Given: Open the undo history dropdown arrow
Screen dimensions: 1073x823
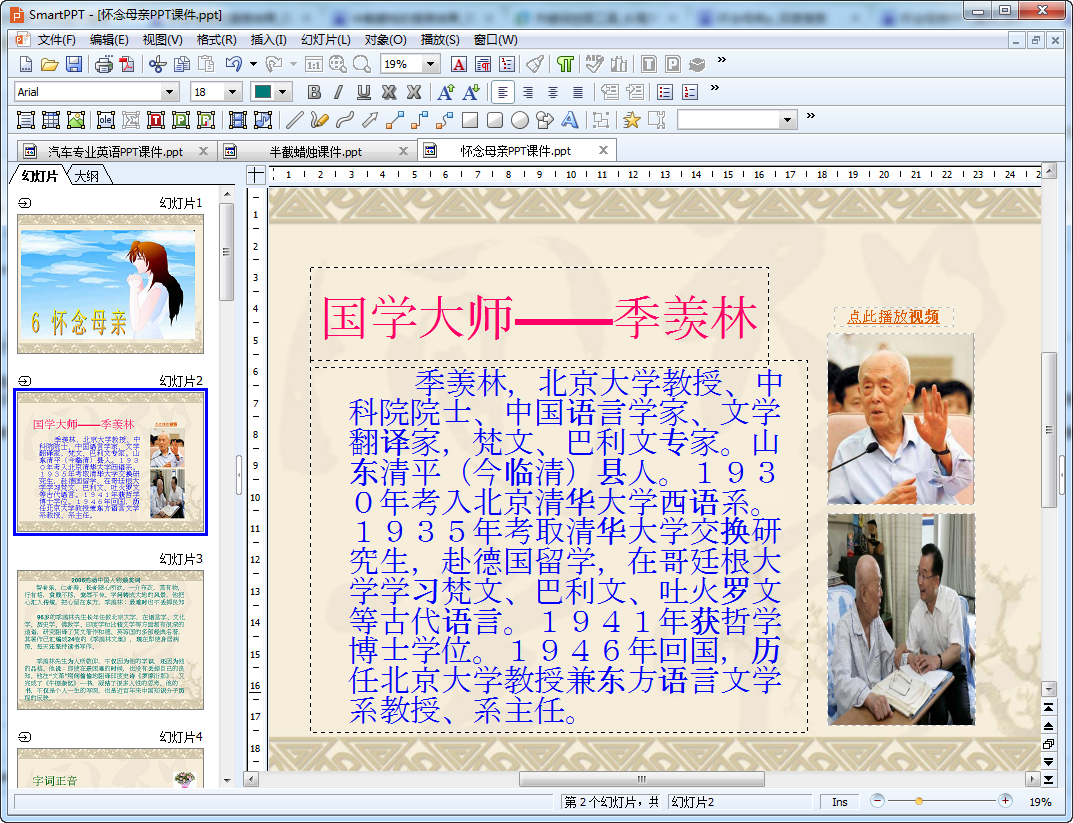Looking at the screenshot, I should click(x=253, y=64).
